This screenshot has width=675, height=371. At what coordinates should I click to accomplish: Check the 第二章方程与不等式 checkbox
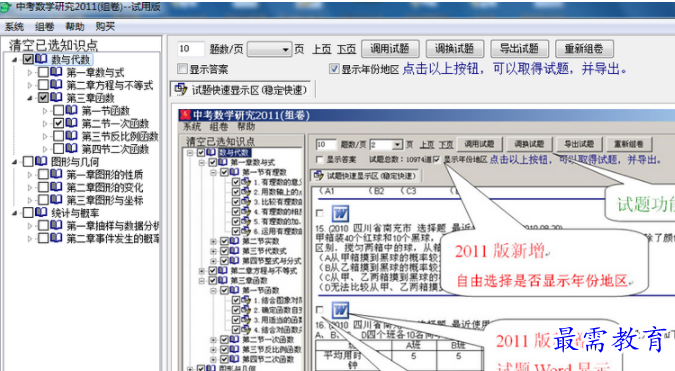43,85
